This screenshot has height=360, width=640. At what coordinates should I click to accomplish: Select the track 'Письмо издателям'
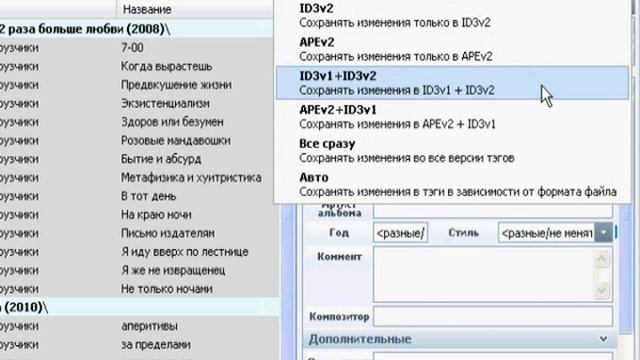click(168, 233)
